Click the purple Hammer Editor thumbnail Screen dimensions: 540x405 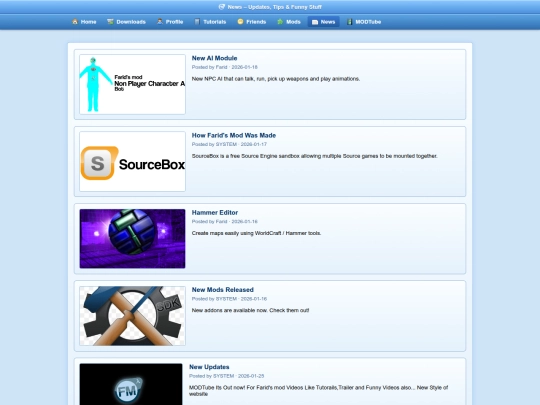[x=132, y=239]
